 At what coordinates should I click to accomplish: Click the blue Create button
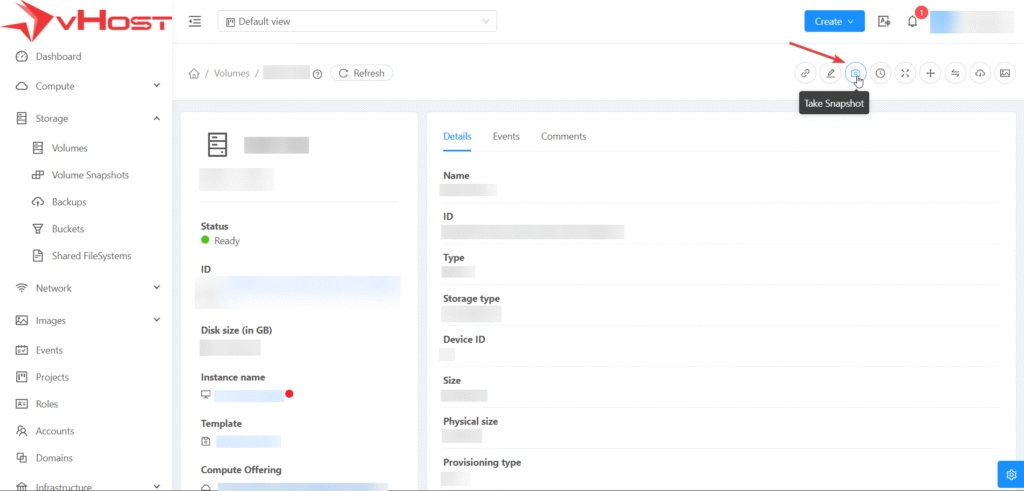[x=833, y=21]
